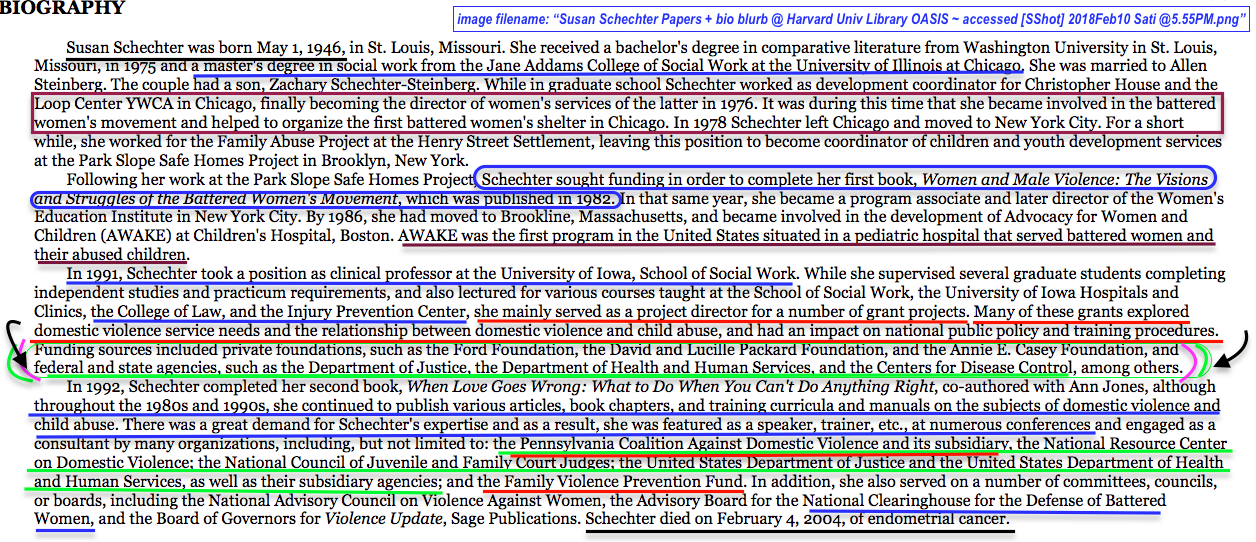Click the BIOGRAPHY heading
This screenshot has height=542, width=1256.
point(62,9)
